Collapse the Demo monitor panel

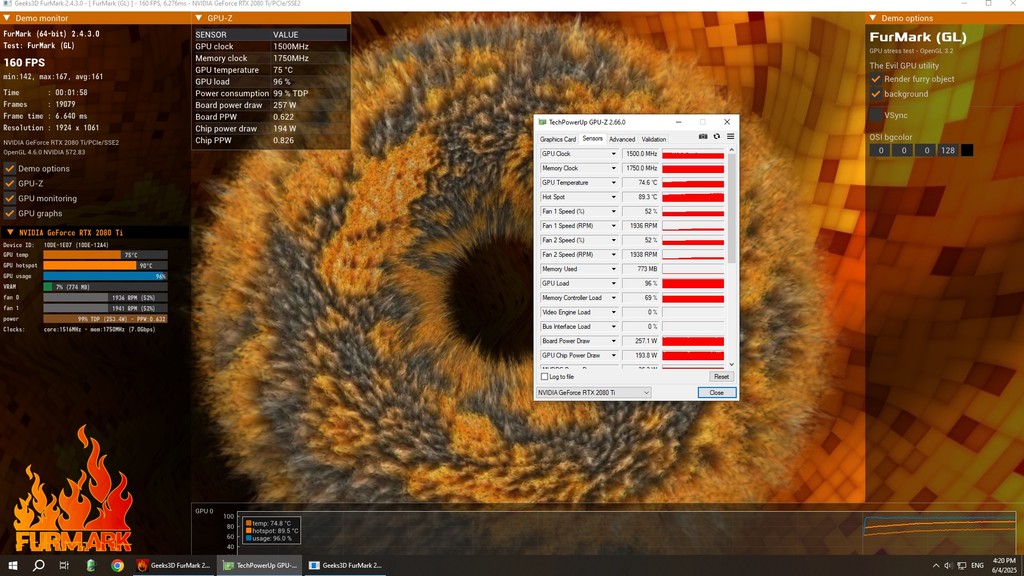[7, 18]
